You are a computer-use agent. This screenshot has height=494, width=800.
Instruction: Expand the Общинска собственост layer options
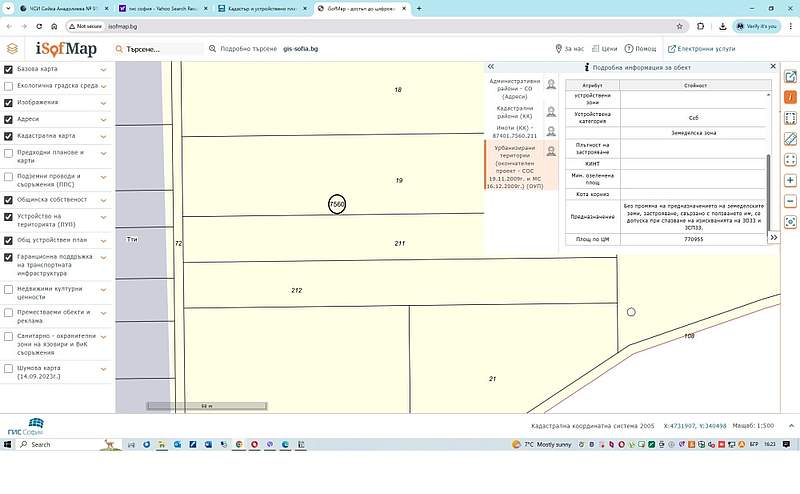point(104,200)
